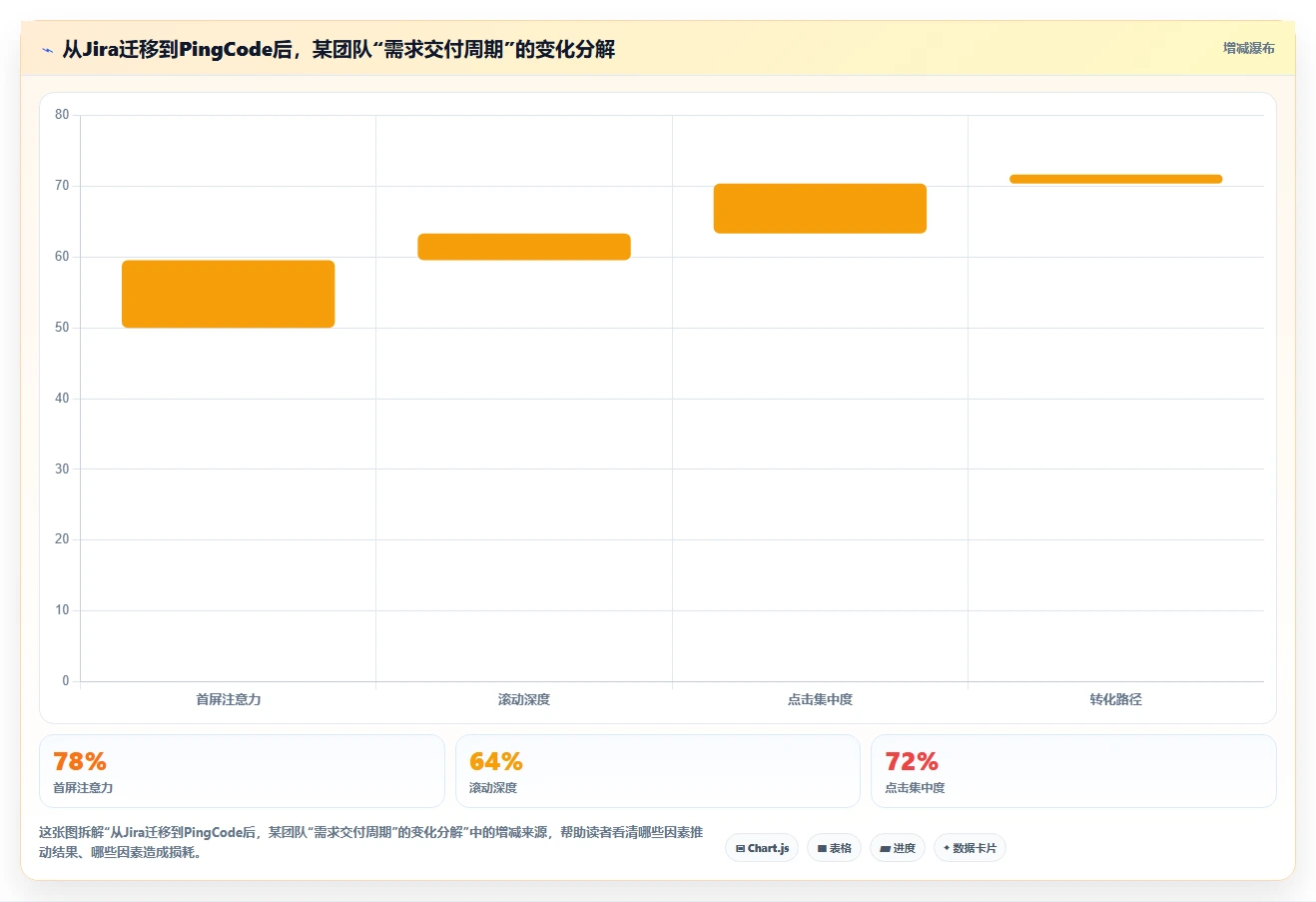This screenshot has height=902, width=1316.
Task: Click the y-axis value 80
Action: coord(62,115)
